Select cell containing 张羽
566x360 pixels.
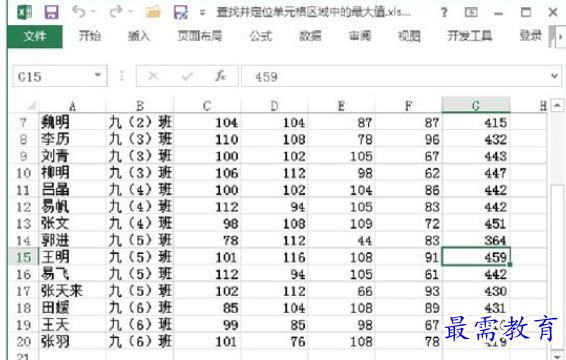(72, 341)
